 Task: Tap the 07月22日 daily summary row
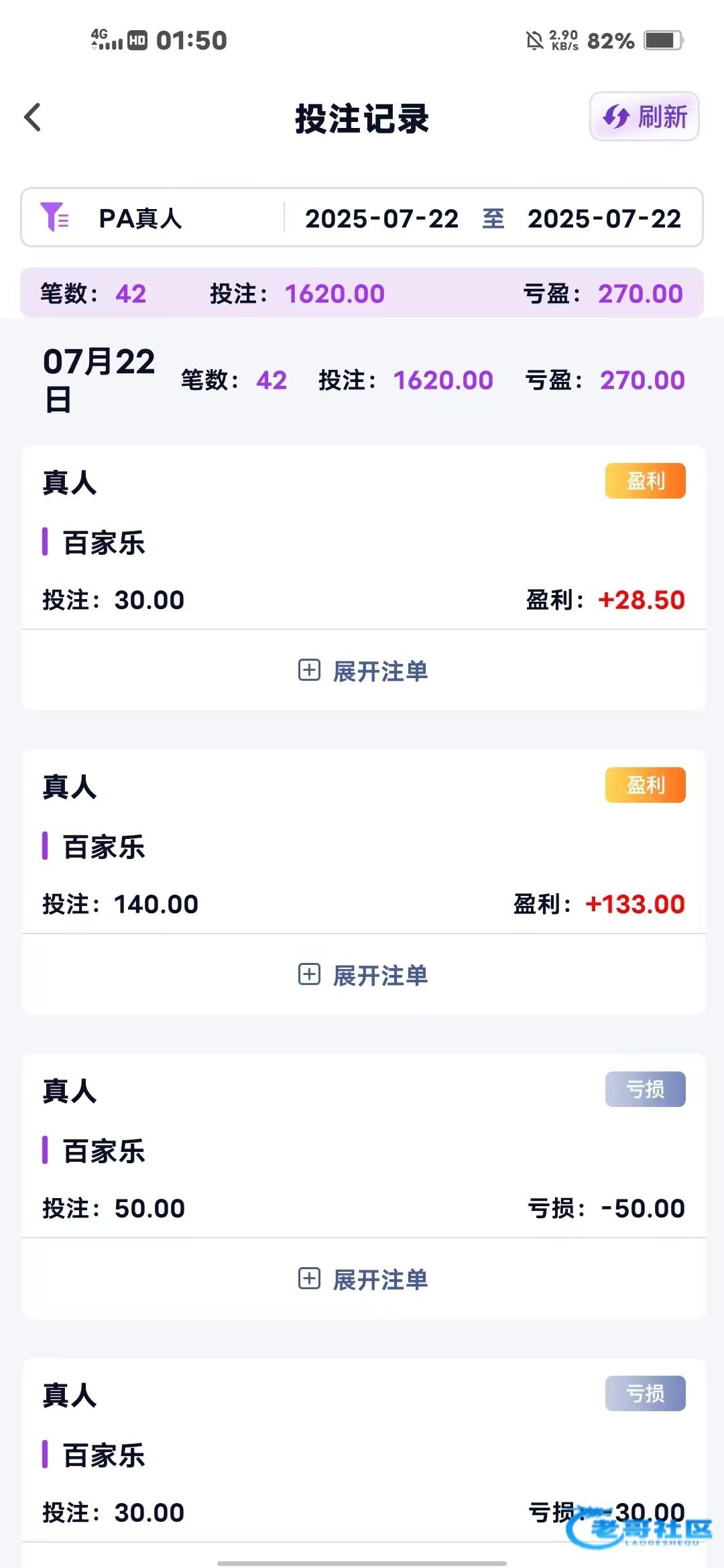pyautogui.click(x=362, y=380)
